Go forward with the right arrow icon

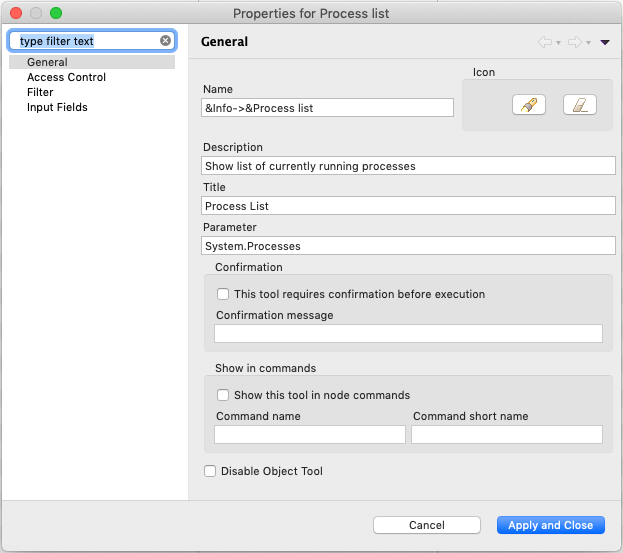[575, 42]
